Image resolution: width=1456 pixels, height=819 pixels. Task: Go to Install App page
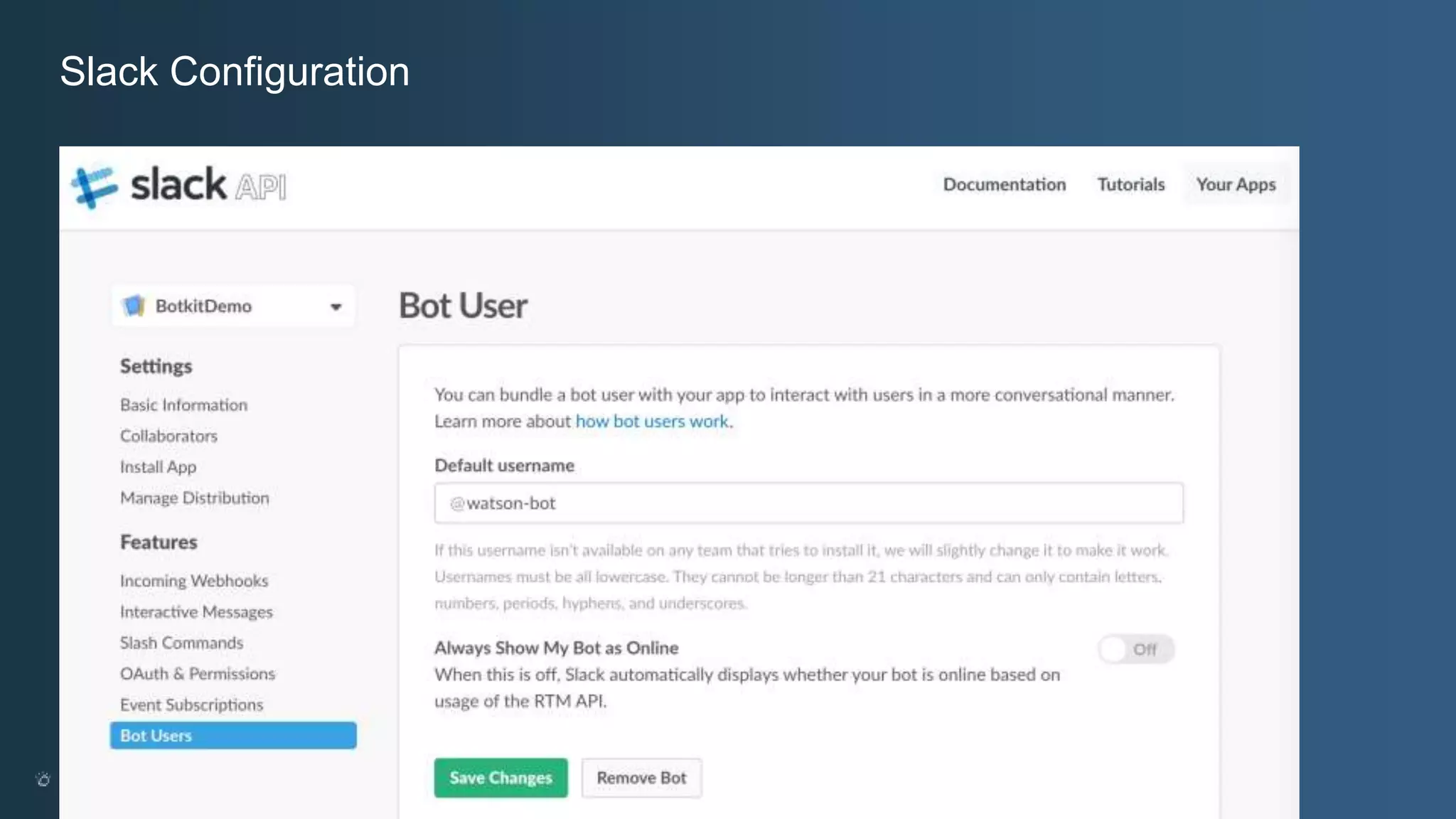158,467
